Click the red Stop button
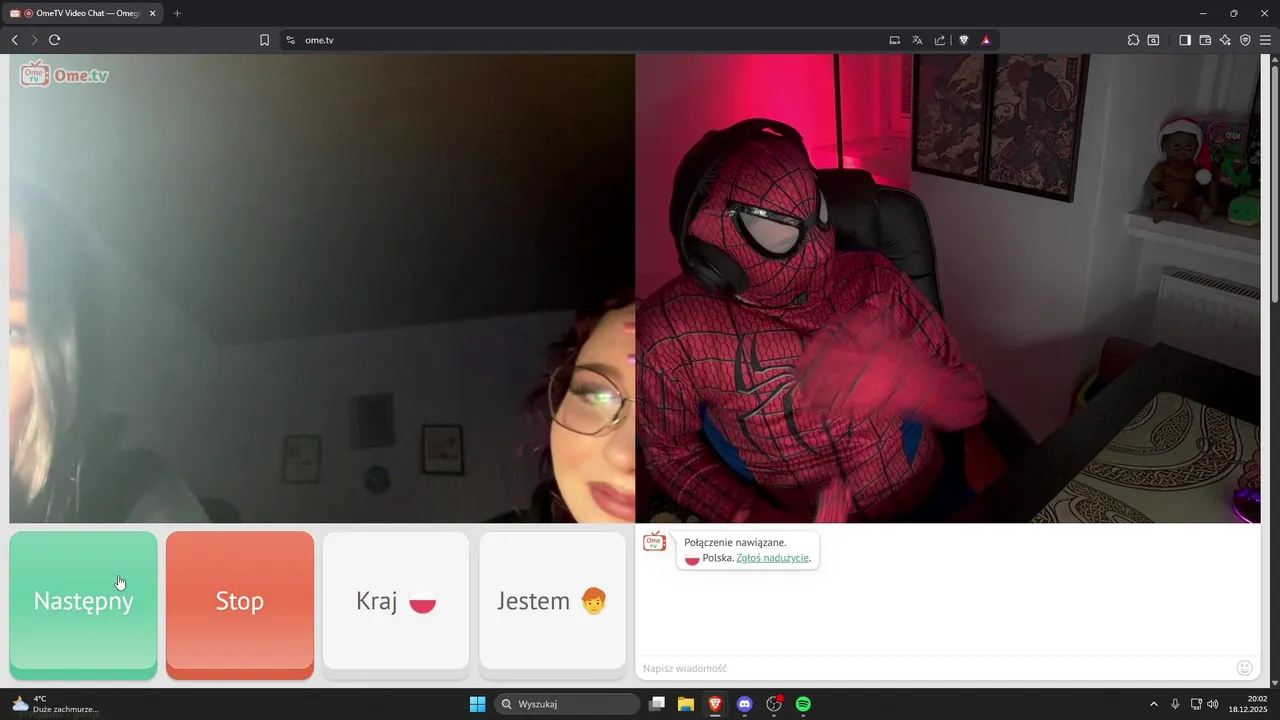This screenshot has height=720, width=1280. (x=240, y=605)
